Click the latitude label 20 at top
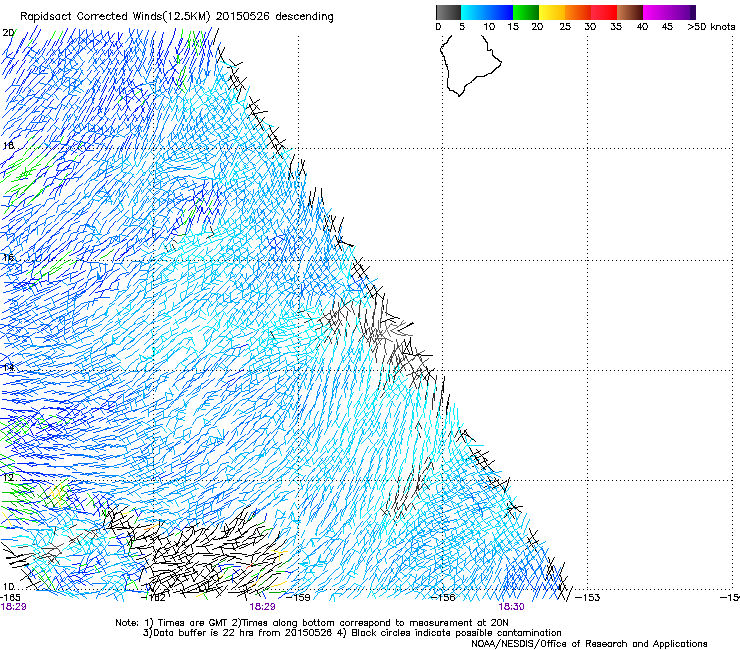This screenshot has height=650, width=740. [x=8, y=33]
